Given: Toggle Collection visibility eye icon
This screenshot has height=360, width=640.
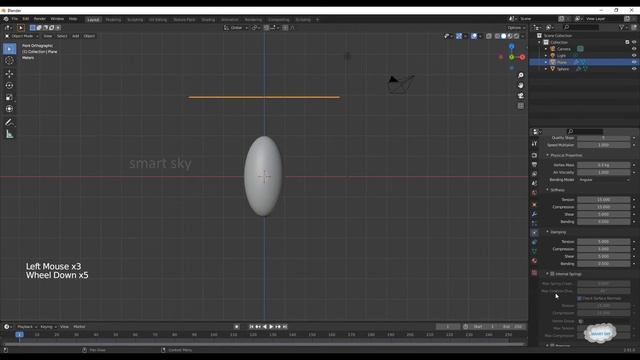Looking at the screenshot, I should pos(634,42).
